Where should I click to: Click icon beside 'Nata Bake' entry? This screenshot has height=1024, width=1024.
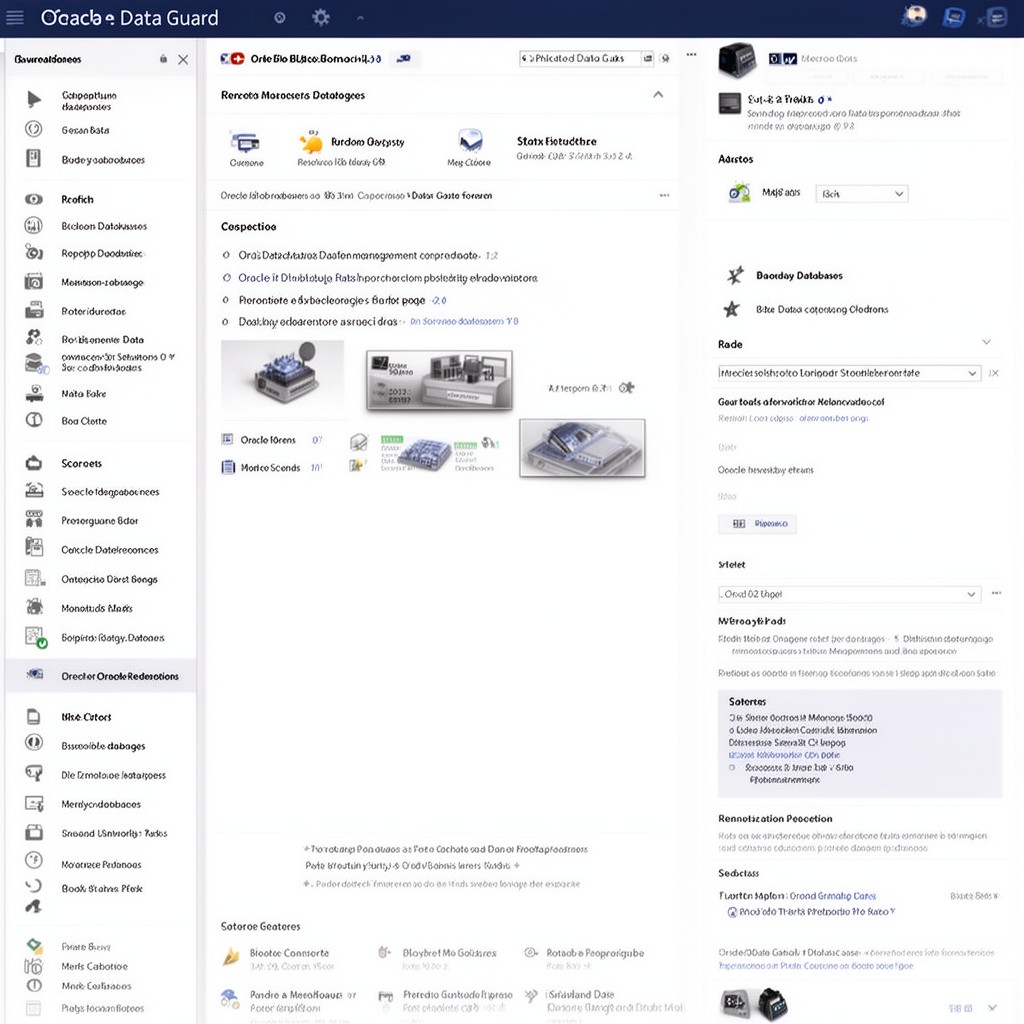[x=34, y=393]
